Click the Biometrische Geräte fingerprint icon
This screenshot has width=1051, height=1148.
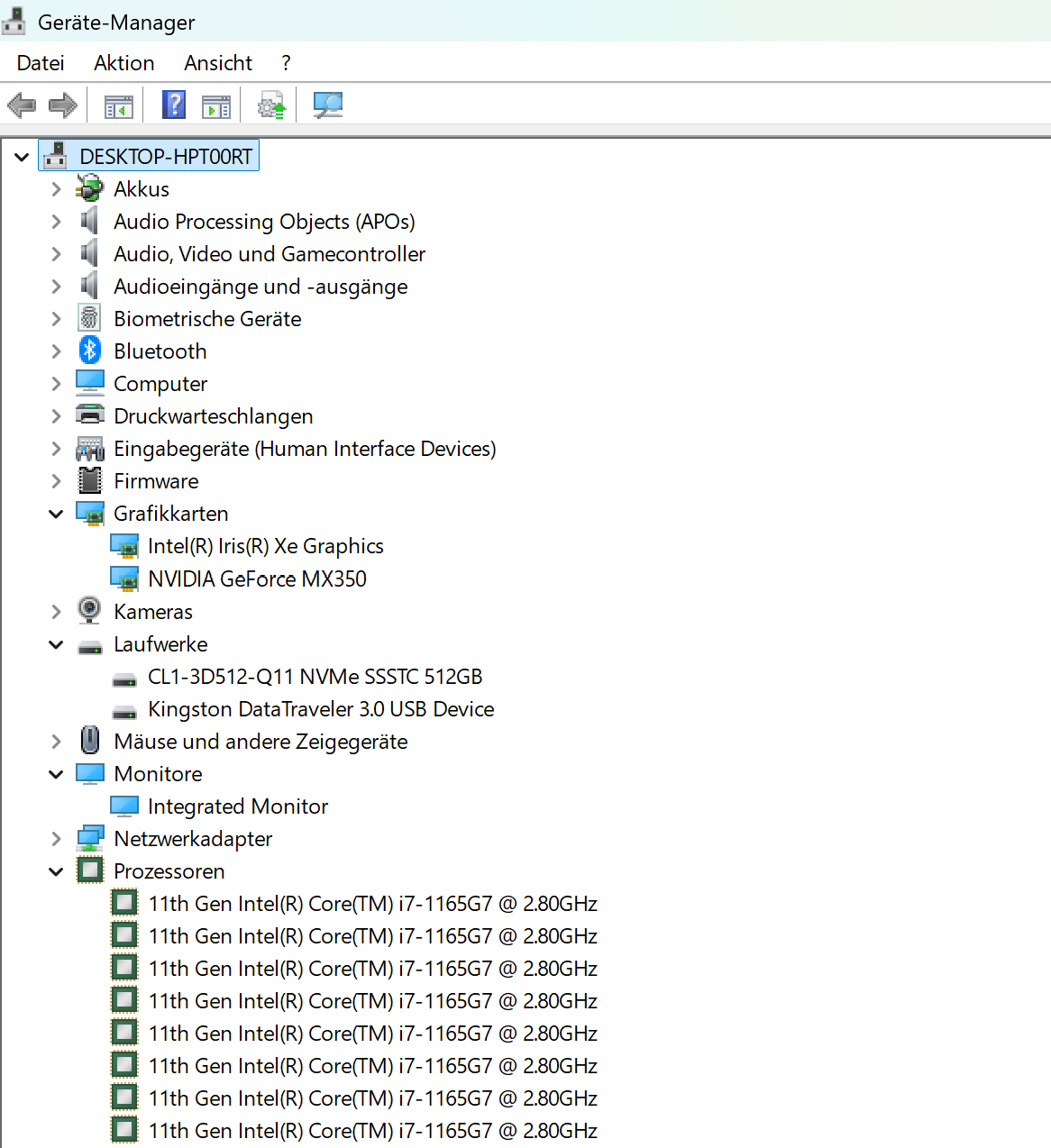(x=89, y=318)
